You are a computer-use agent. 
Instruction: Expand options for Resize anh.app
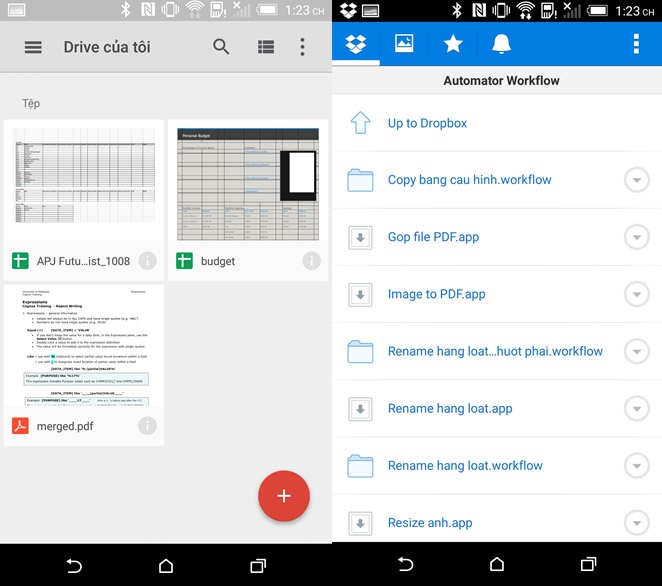[x=637, y=523]
